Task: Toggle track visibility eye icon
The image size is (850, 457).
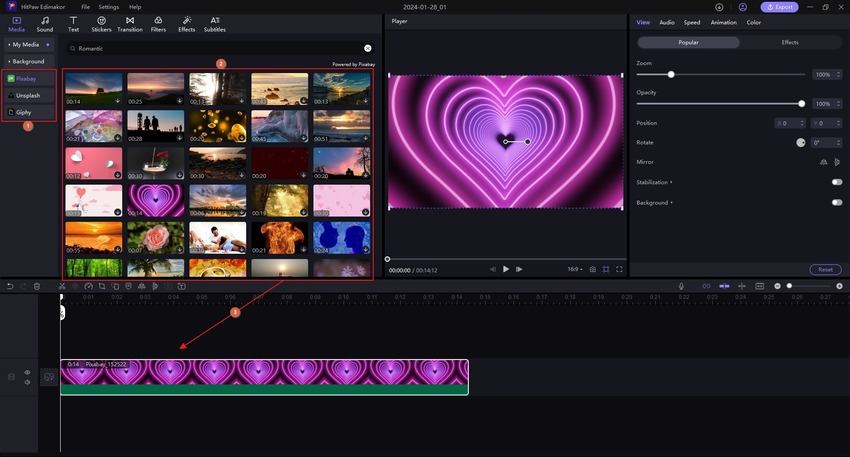Action: click(x=27, y=372)
